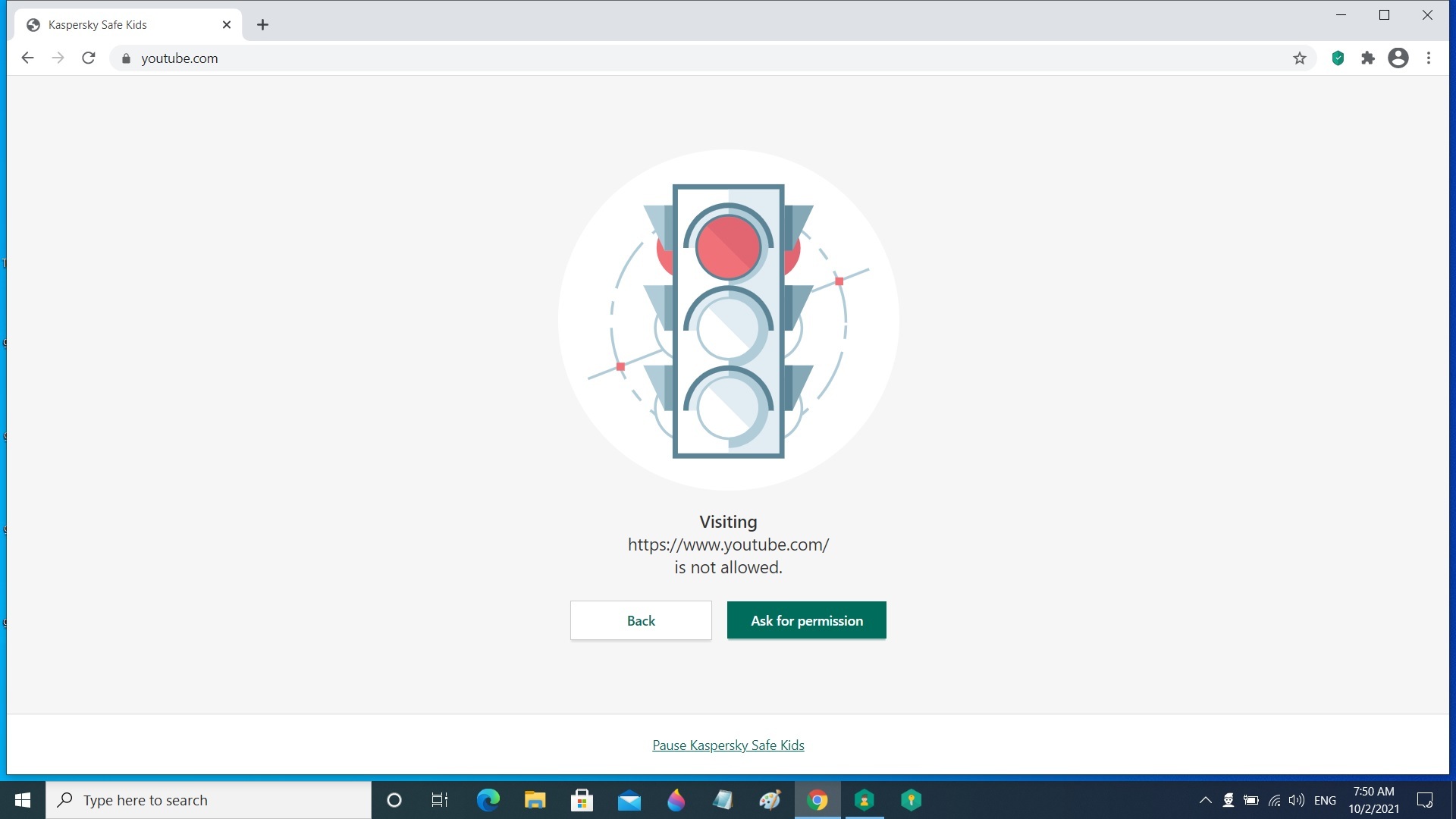This screenshot has width=1456, height=819.
Task: Launch Microsoft Edge from the taskbar
Action: coord(488,800)
